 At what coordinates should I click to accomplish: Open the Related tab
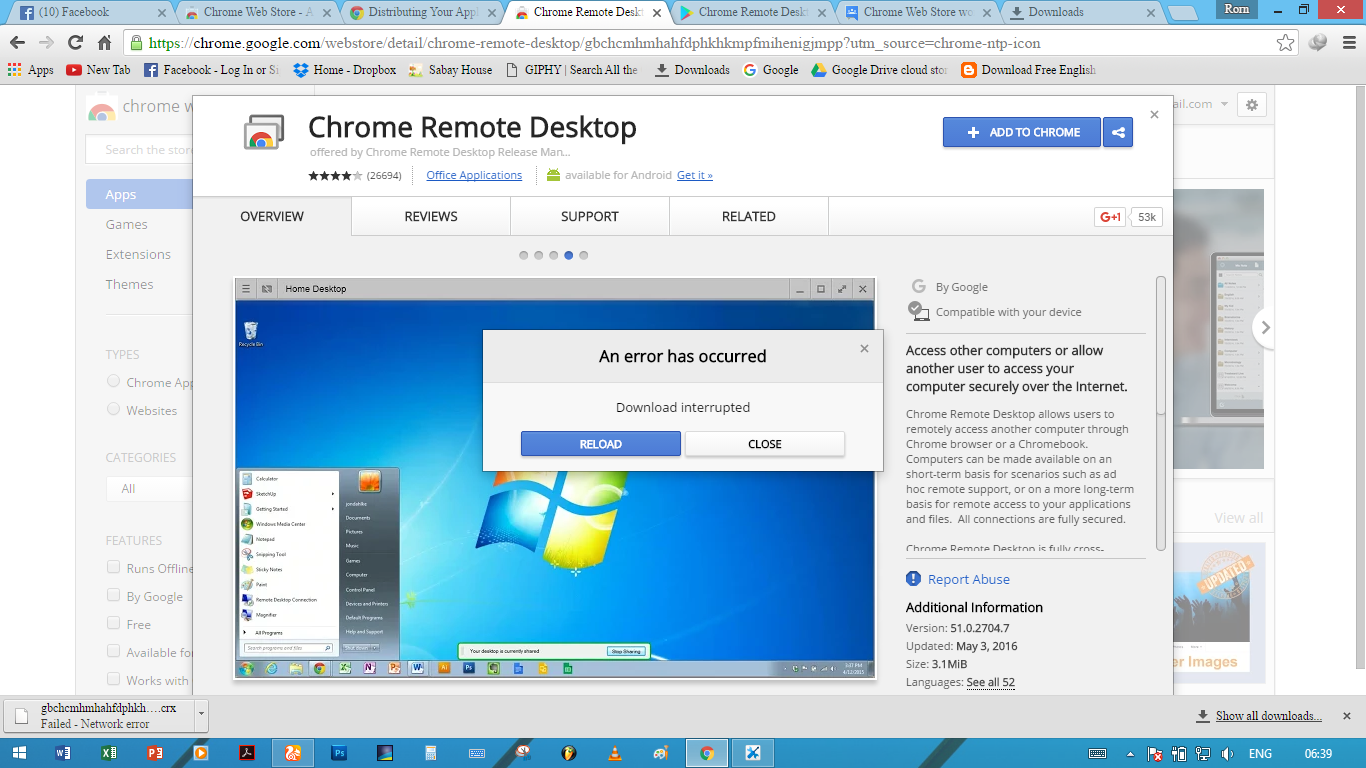tap(749, 216)
